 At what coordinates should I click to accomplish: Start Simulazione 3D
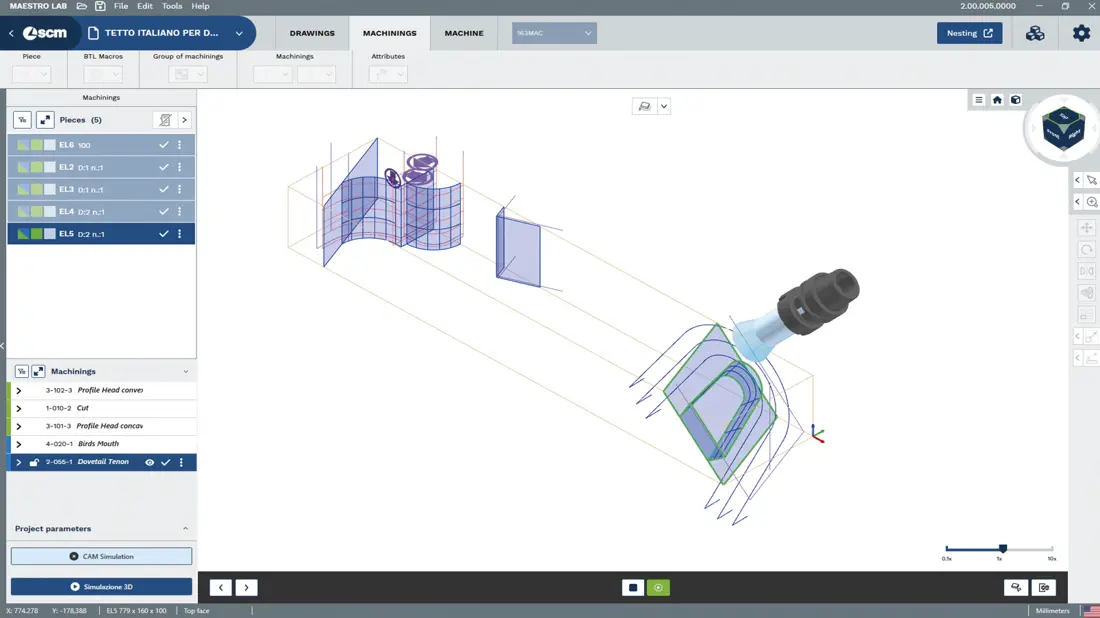point(101,587)
